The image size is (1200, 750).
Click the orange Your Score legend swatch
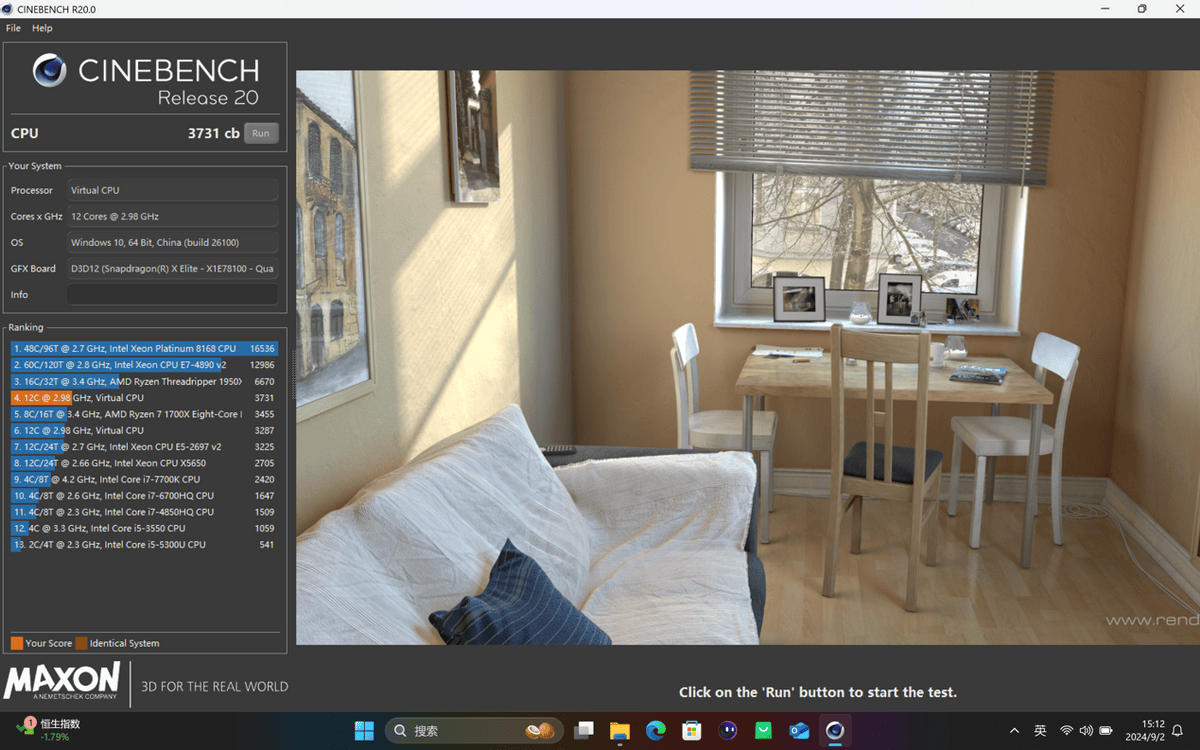coord(17,643)
